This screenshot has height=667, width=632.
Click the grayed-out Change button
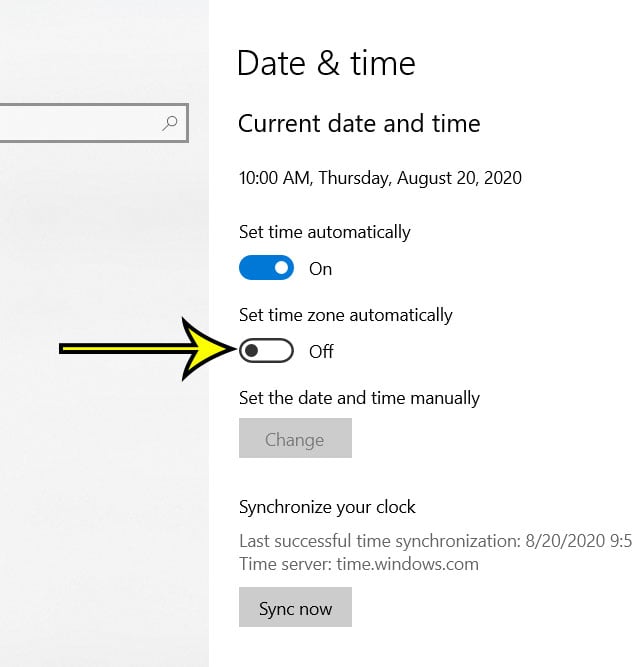pos(295,438)
